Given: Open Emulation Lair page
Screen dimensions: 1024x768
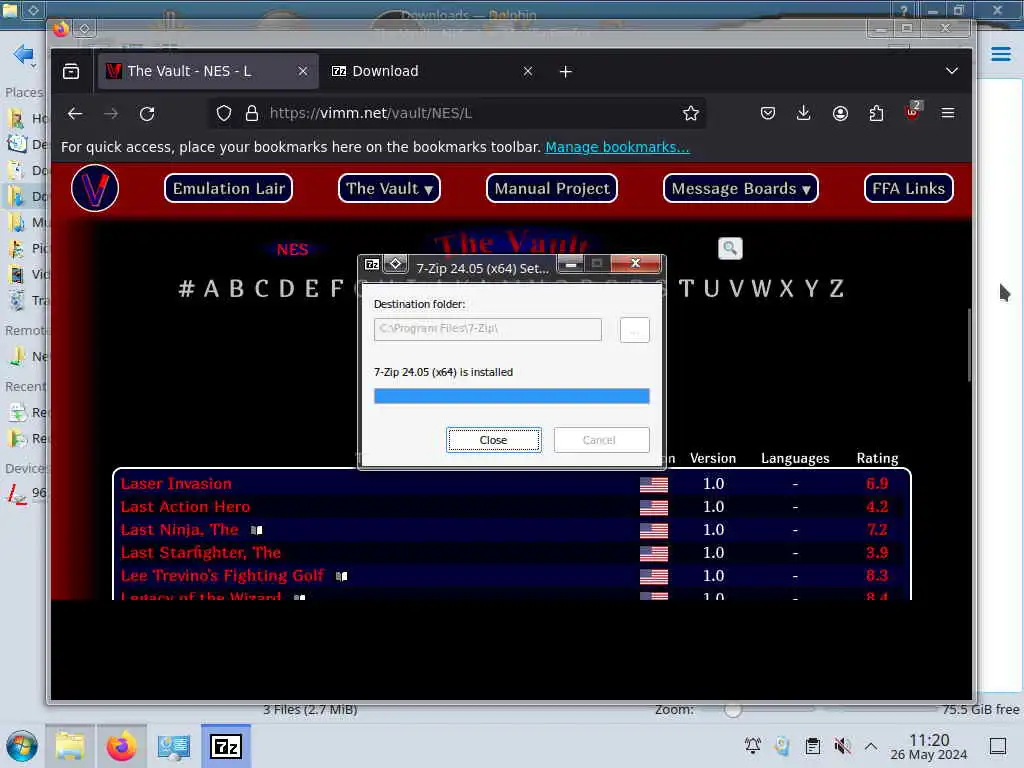Looking at the screenshot, I should 229,189.
